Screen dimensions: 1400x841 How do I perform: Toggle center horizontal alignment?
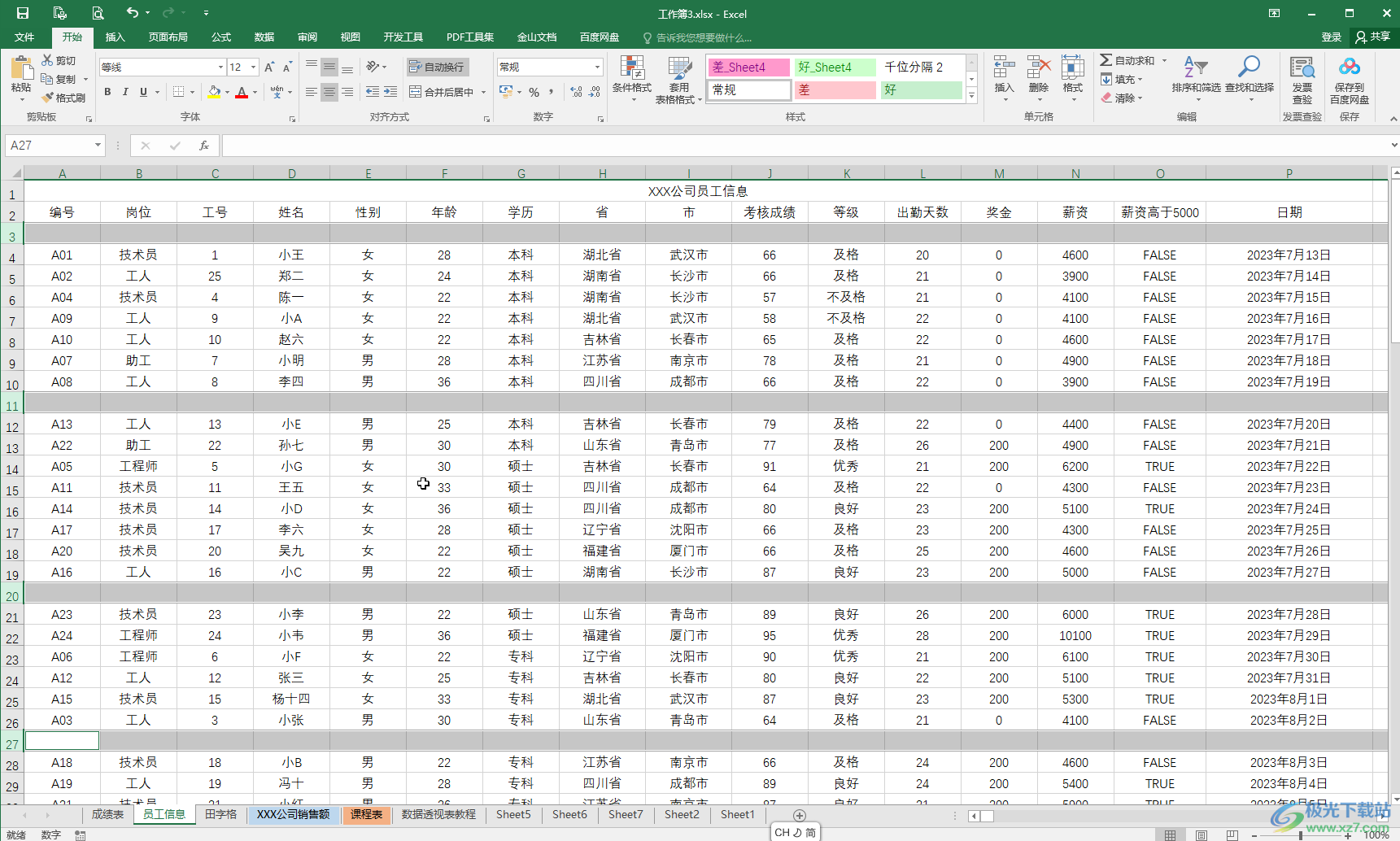[x=329, y=92]
